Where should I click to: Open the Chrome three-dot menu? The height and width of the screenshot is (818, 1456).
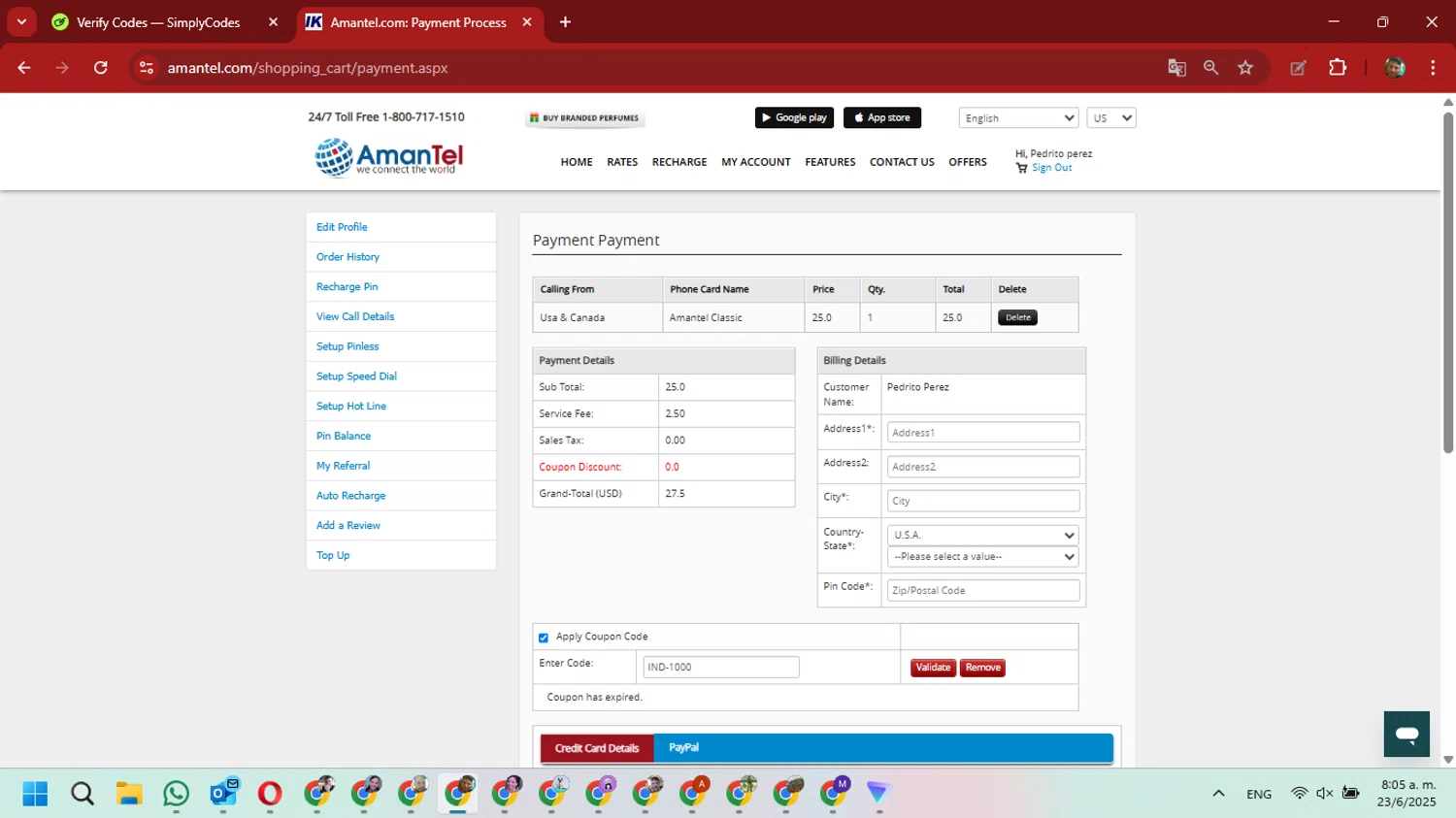(1433, 68)
